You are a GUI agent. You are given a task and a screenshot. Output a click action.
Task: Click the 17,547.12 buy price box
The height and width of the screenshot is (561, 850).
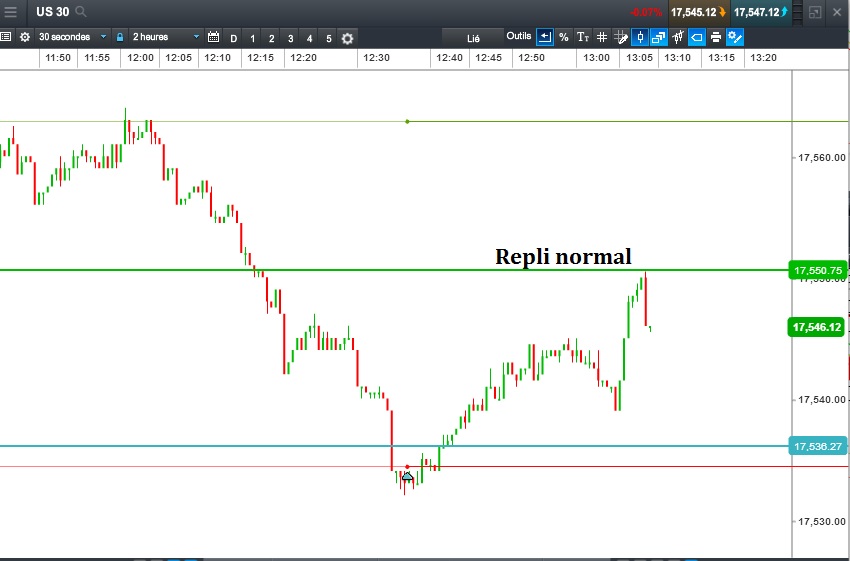coord(761,12)
